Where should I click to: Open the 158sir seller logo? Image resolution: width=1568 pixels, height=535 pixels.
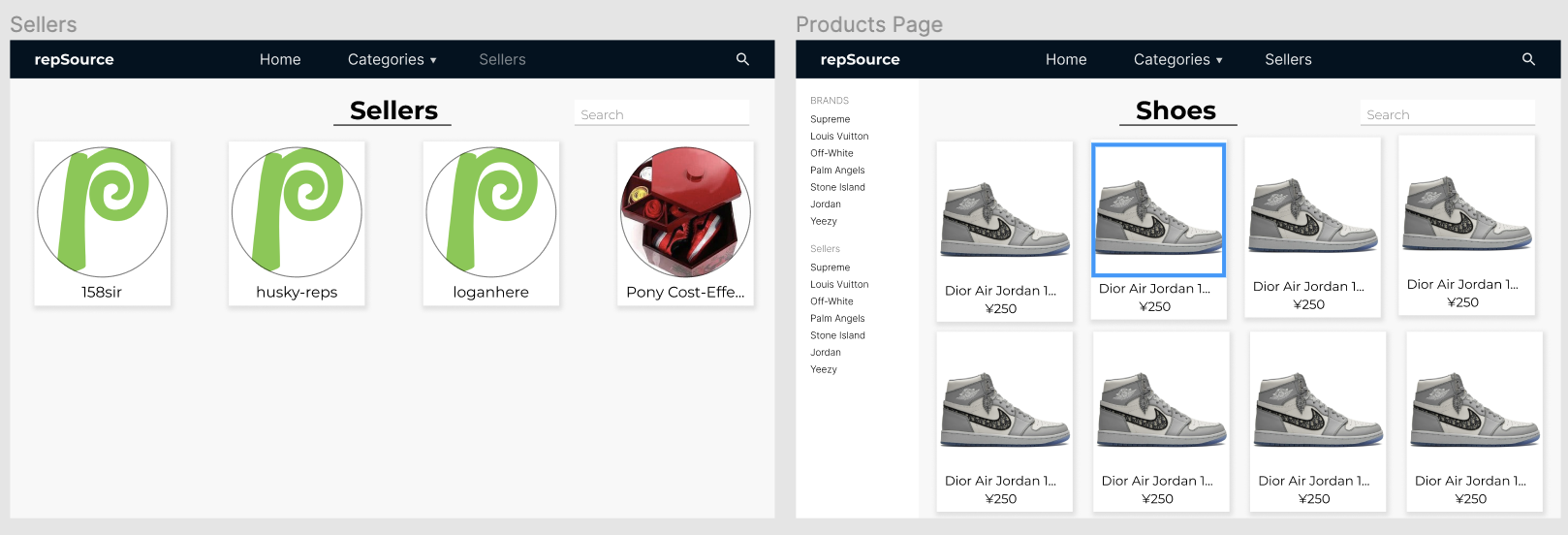tap(103, 212)
